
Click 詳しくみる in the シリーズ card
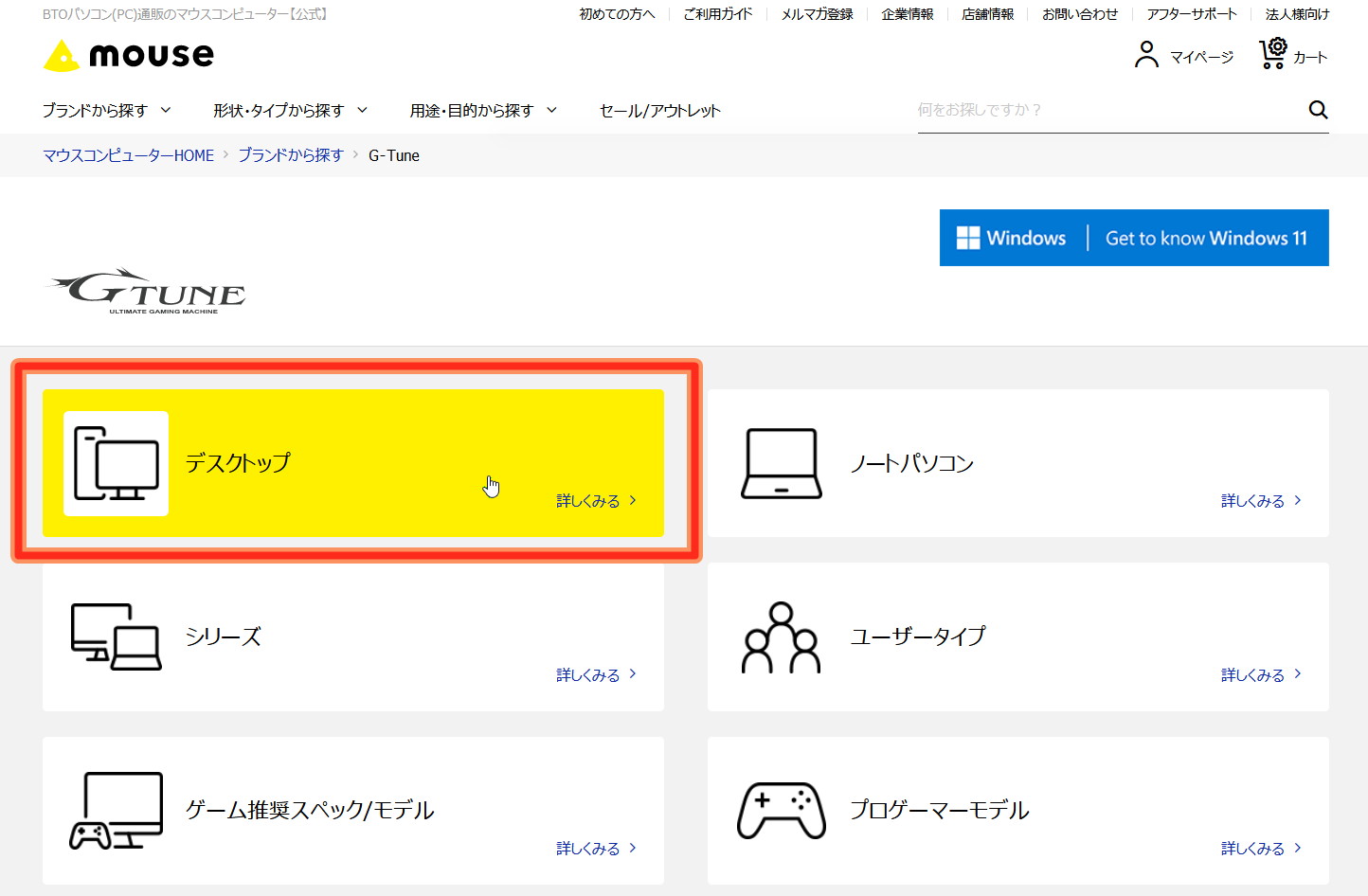[596, 675]
